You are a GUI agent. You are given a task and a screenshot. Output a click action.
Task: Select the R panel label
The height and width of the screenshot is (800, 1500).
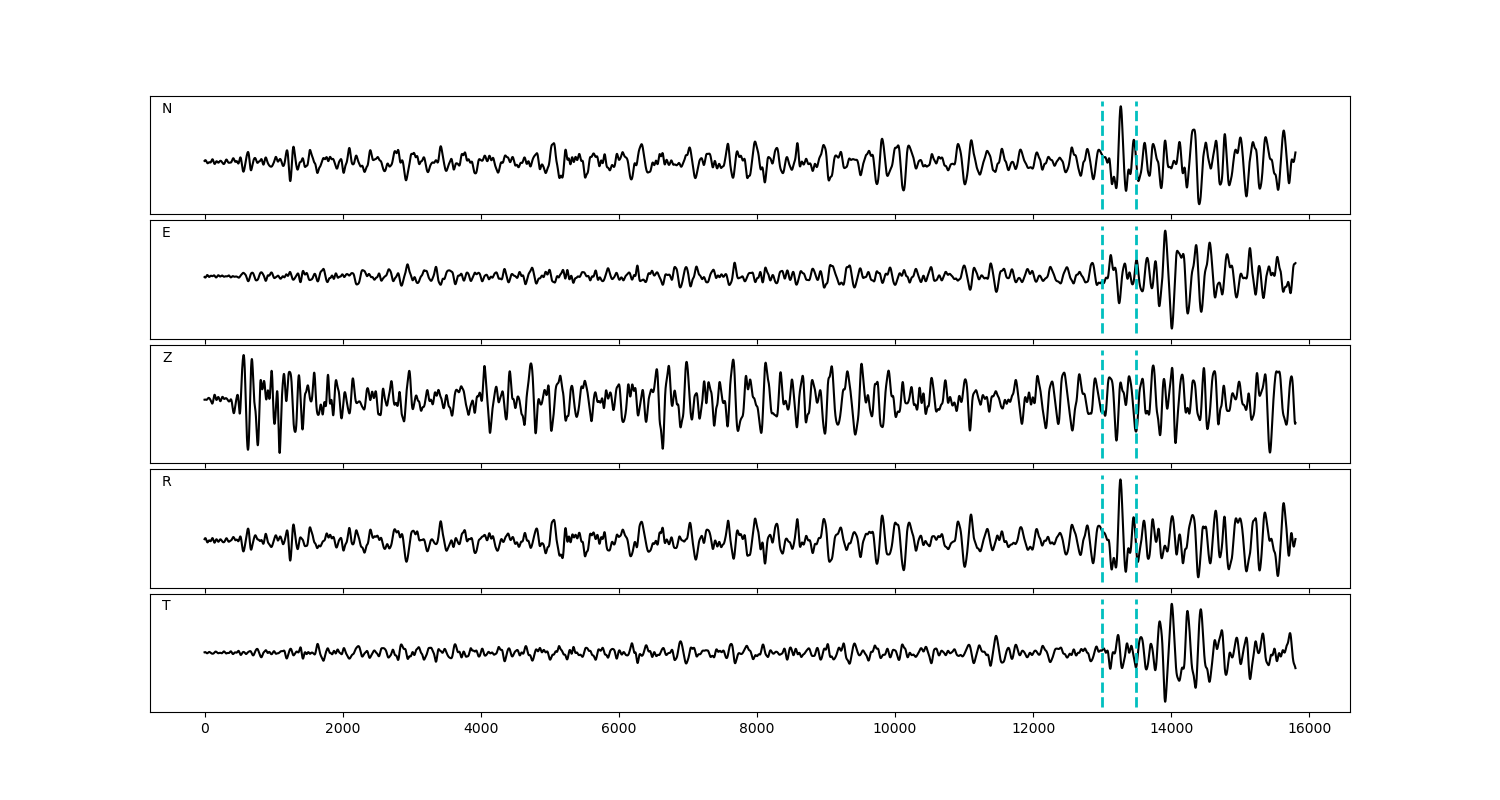coord(167,482)
